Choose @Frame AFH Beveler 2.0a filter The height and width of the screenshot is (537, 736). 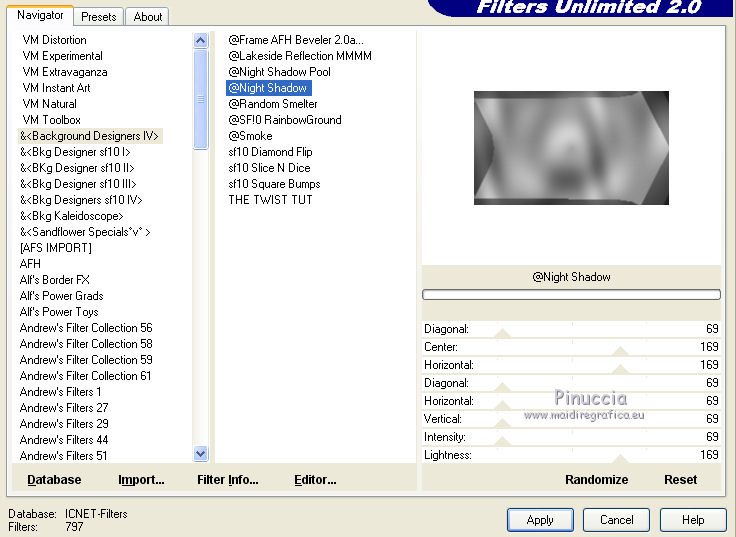(296, 40)
